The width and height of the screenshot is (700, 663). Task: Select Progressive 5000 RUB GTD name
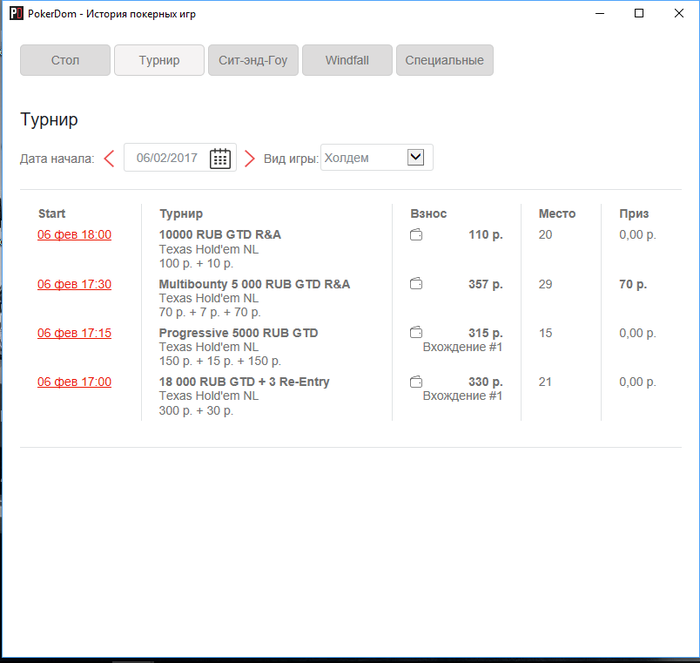[238, 333]
